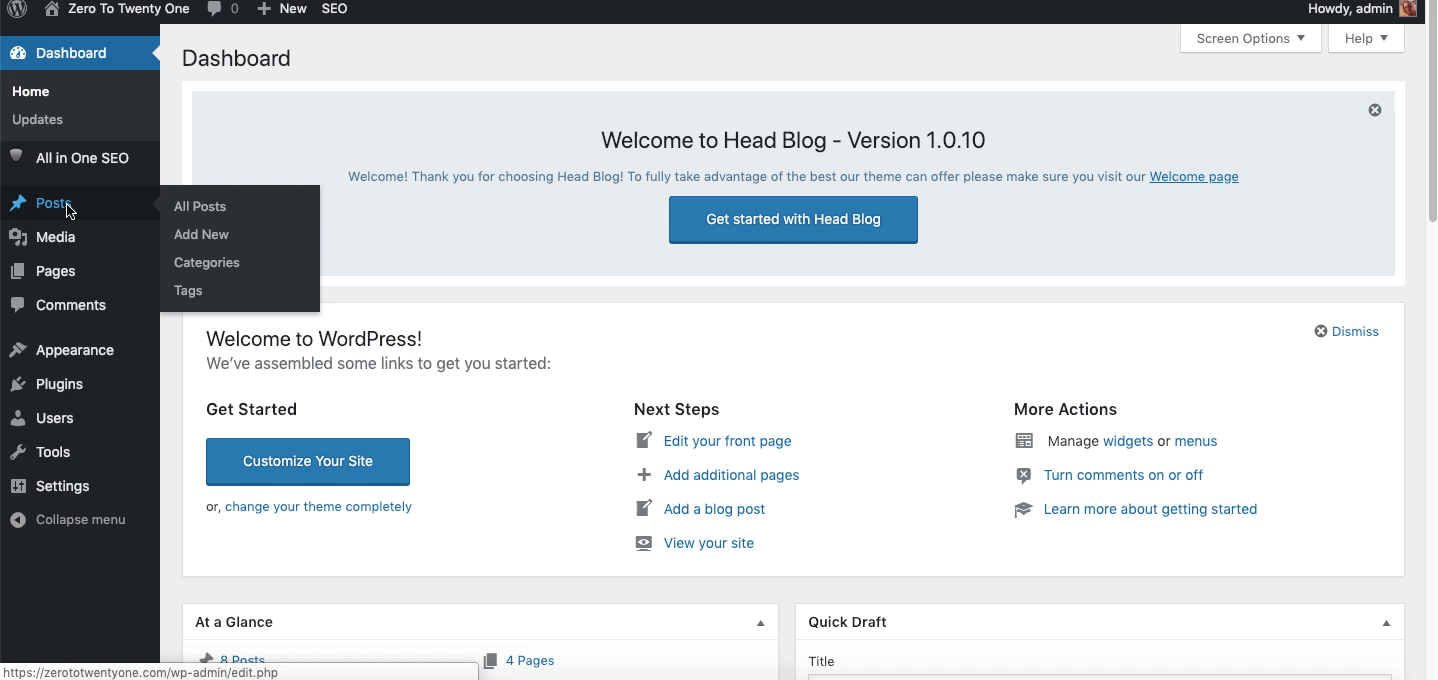
Task: Click the Tools wrench icon
Action: [x=18, y=452]
